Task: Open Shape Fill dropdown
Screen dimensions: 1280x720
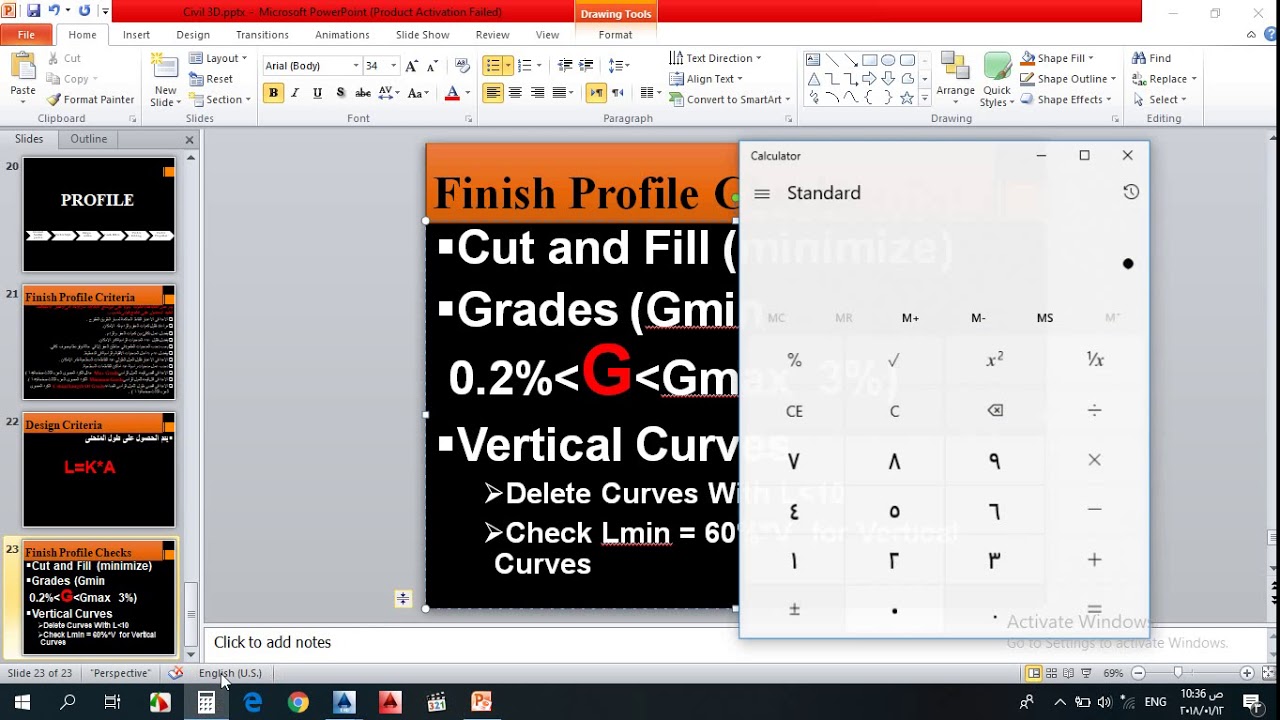Action: [1057, 59]
